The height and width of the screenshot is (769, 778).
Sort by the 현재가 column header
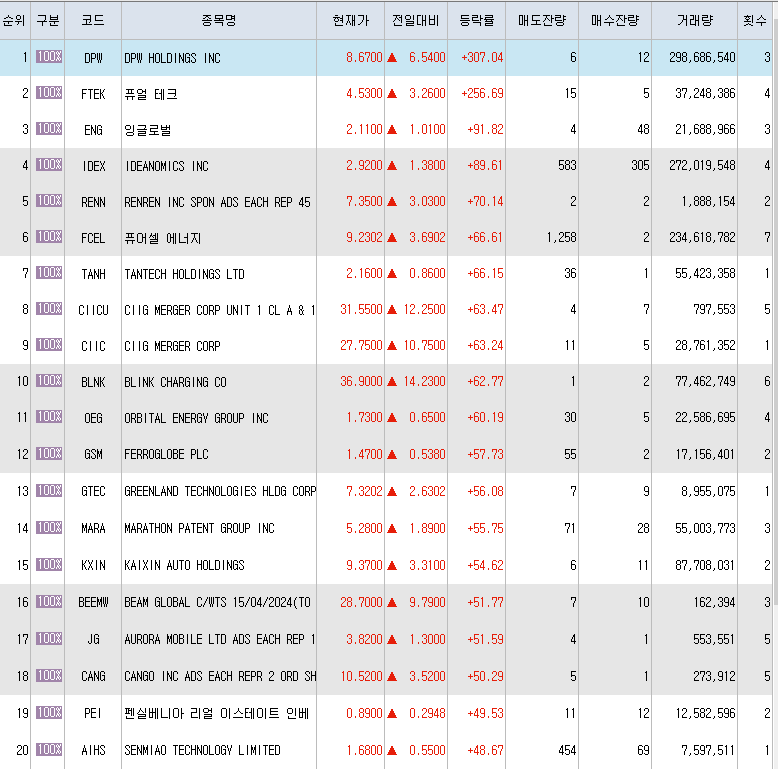[350, 20]
